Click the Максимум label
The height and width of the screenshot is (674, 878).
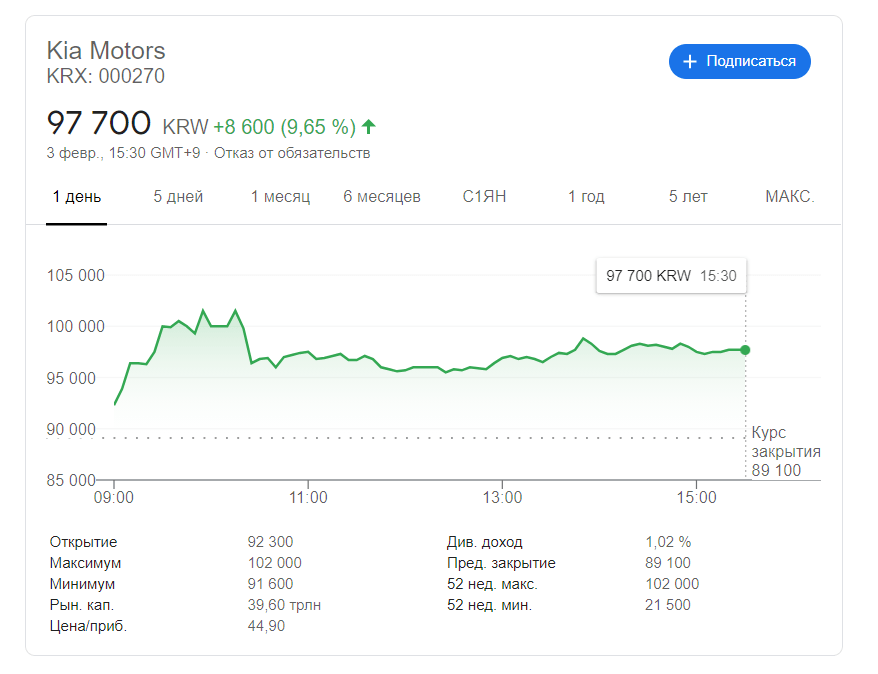pyautogui.click(x=85, y=563)
